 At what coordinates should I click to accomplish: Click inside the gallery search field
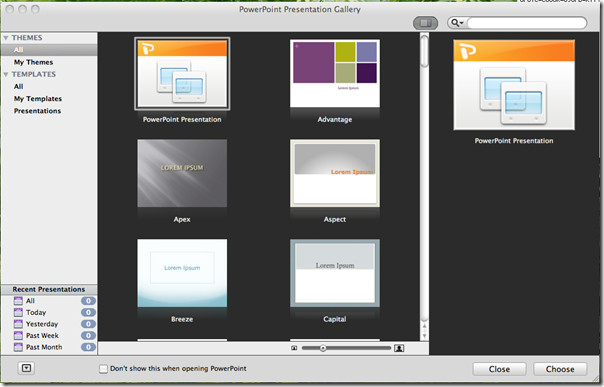point(527,23)
